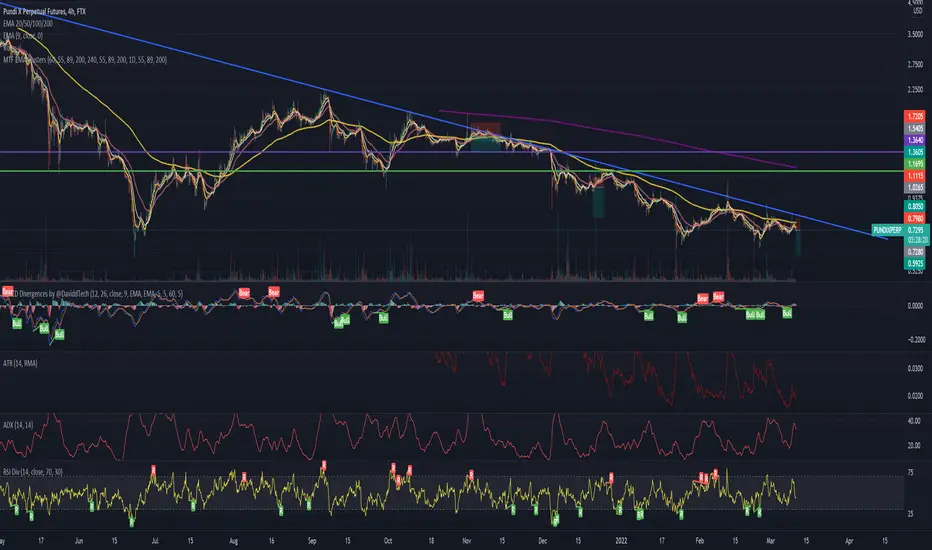Select the EMA (9, close, 0) legend entry
932x550 pixels.
coord(23,36)
